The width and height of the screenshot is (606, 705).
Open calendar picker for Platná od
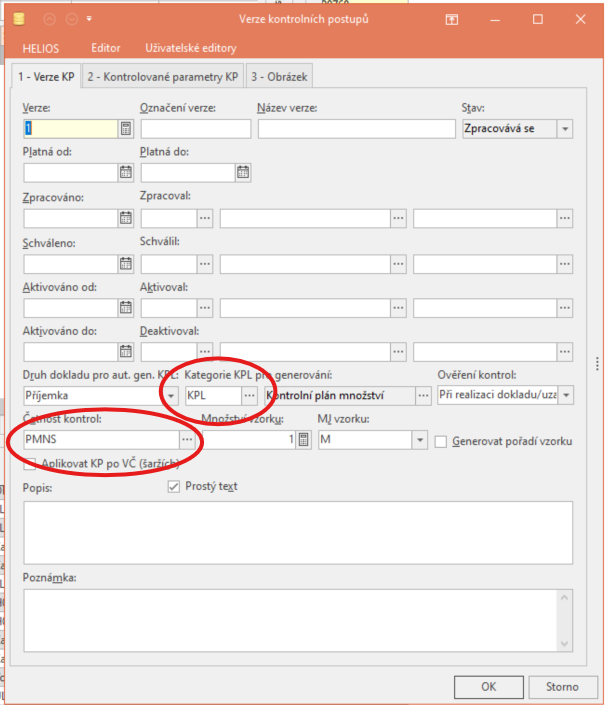125,172
